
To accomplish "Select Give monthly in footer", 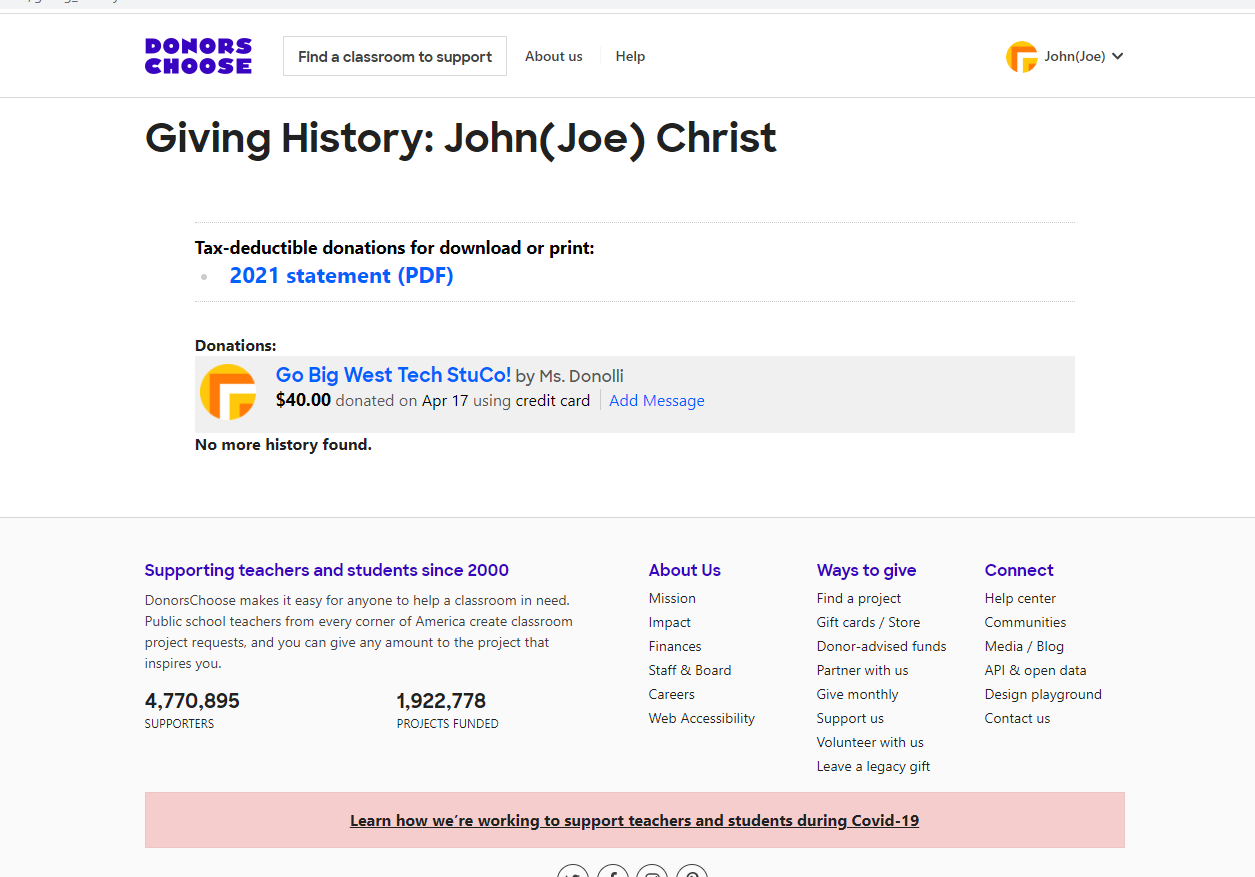I will tap(857, 694).
